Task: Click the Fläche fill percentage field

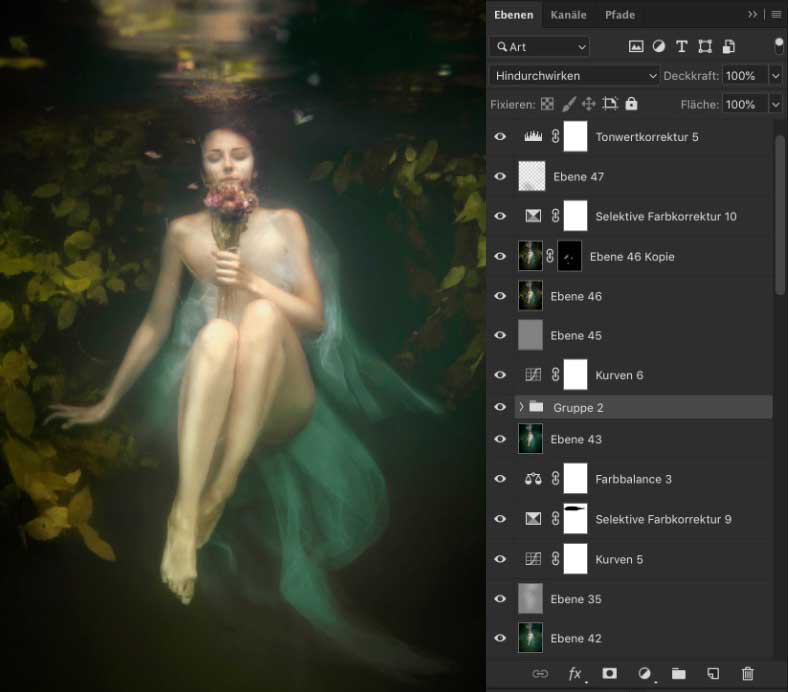Action: pyautogui.click(x=739, y=104)
